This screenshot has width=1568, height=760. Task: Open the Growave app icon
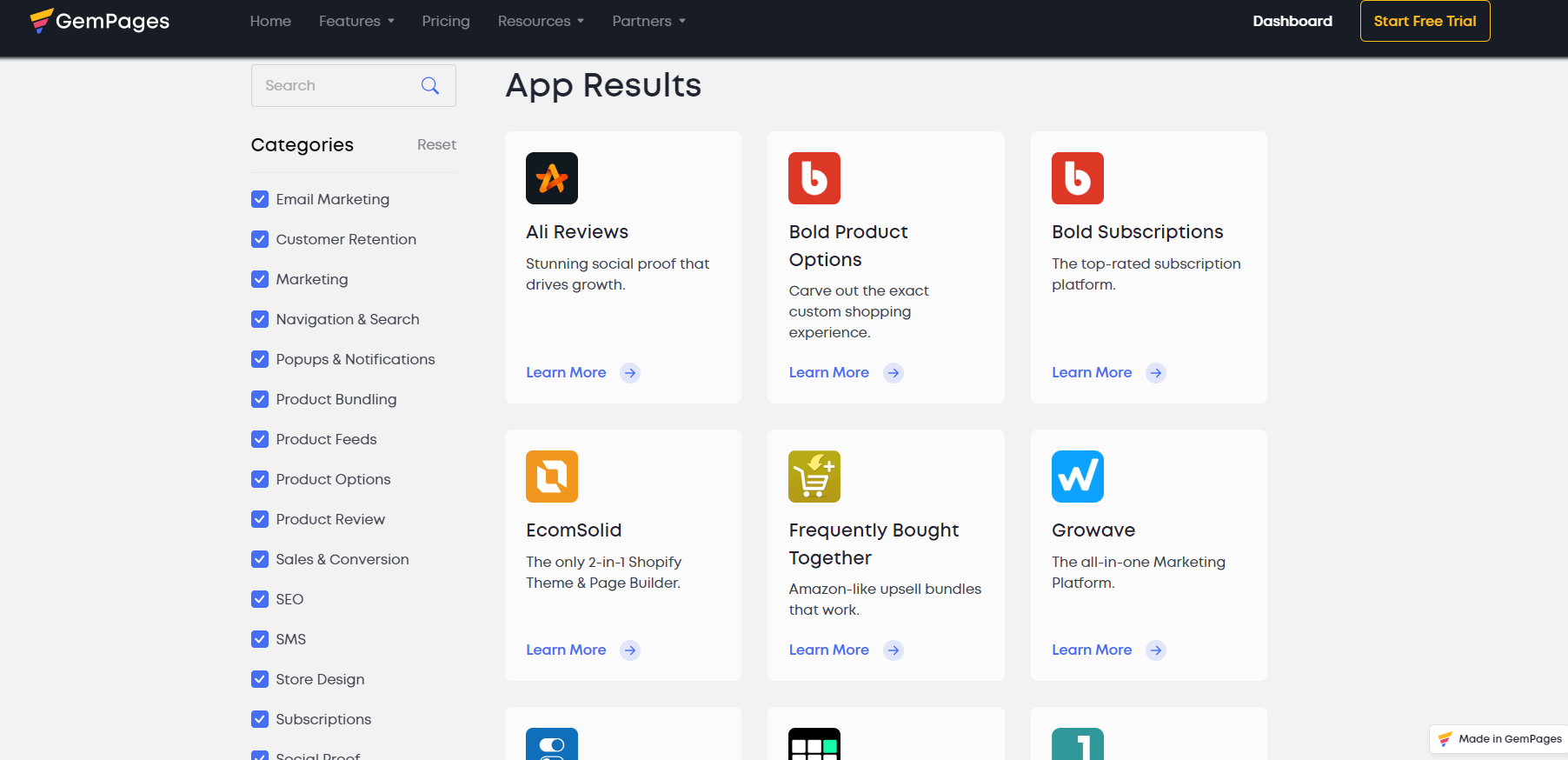pos(1078,477)
